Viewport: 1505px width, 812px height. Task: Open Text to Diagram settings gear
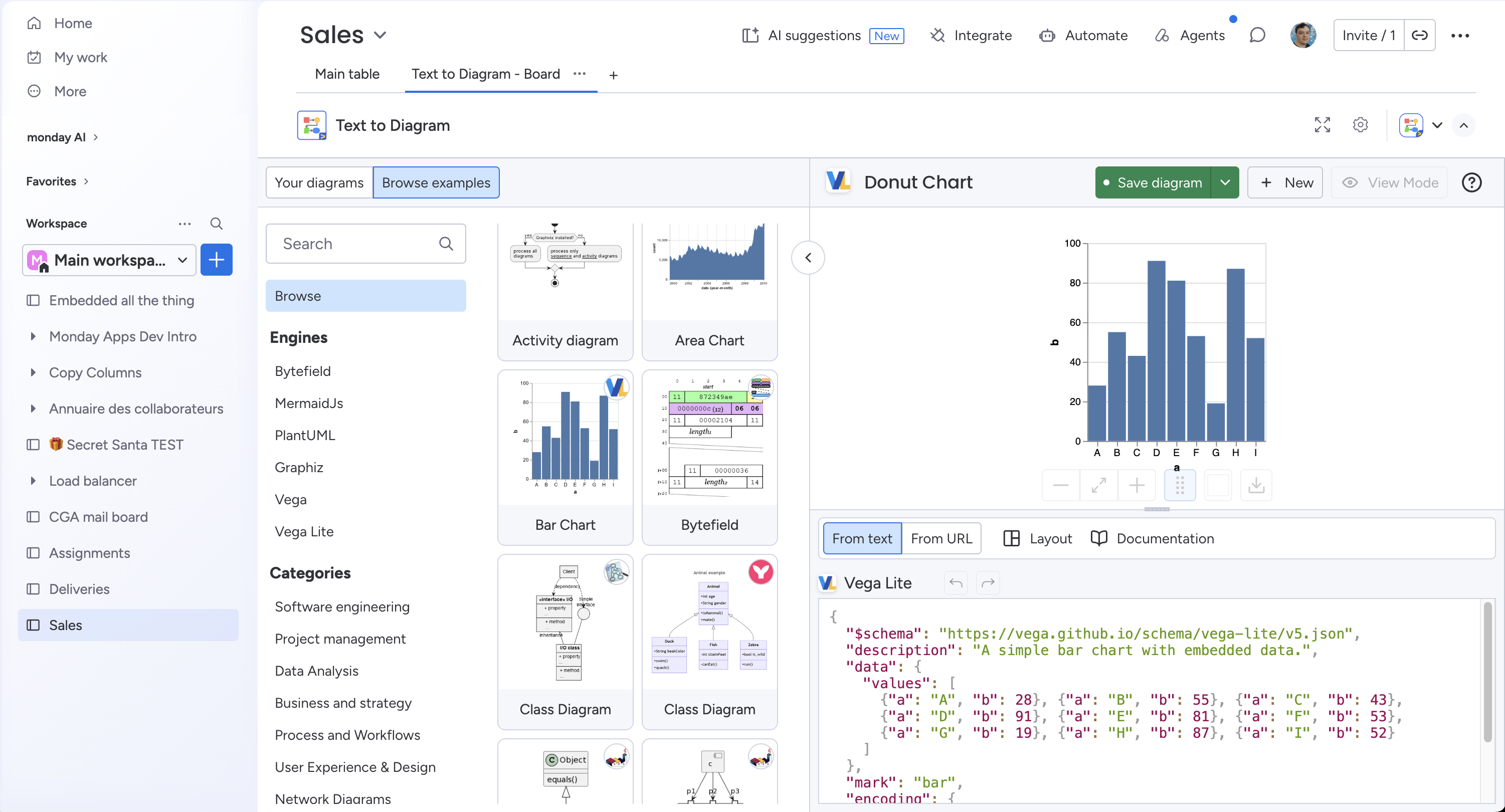click(1360, 125)
